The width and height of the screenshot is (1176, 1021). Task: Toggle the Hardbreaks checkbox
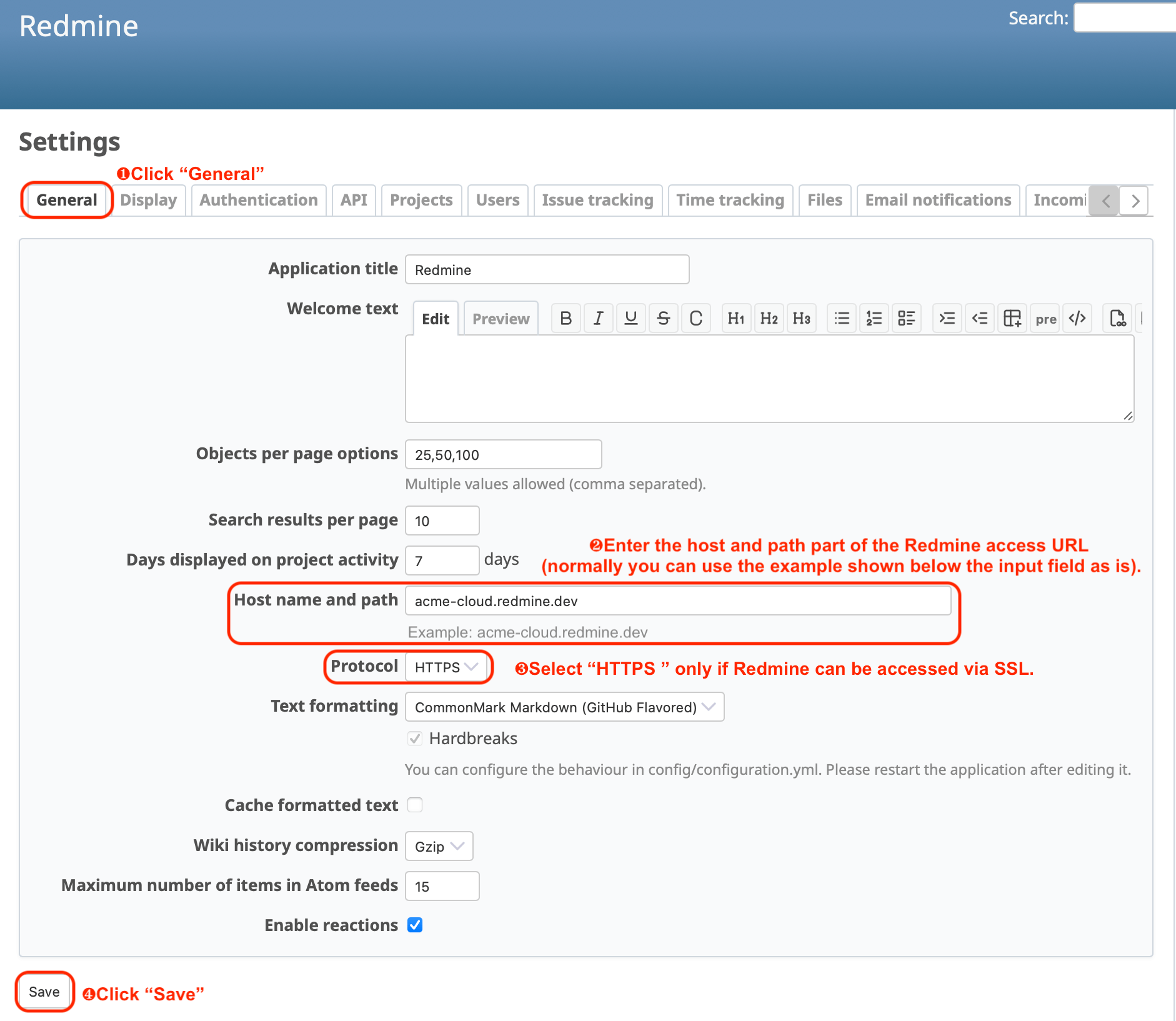[x=415, y=739]
